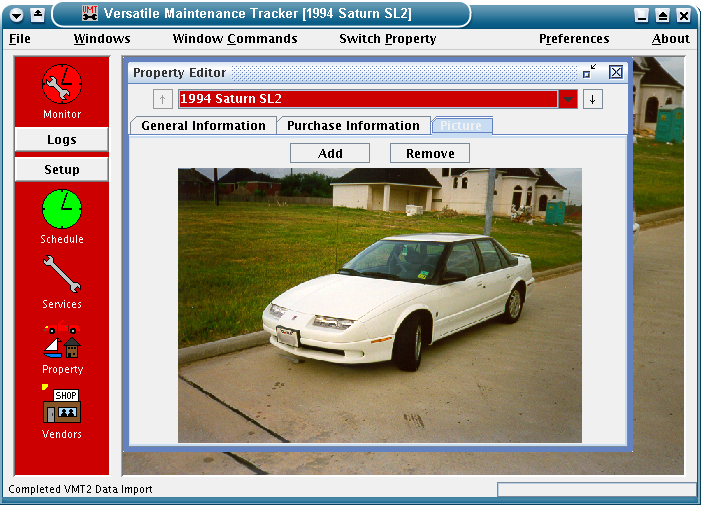Open the Monitor clock-wrench icon
701x505 pixels.
[x=62, y=84]
